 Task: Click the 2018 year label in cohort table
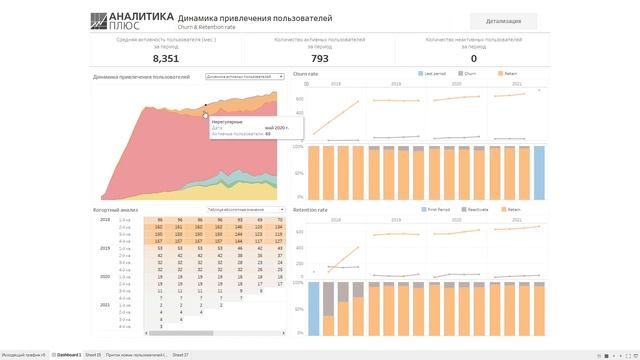point(105,220)
